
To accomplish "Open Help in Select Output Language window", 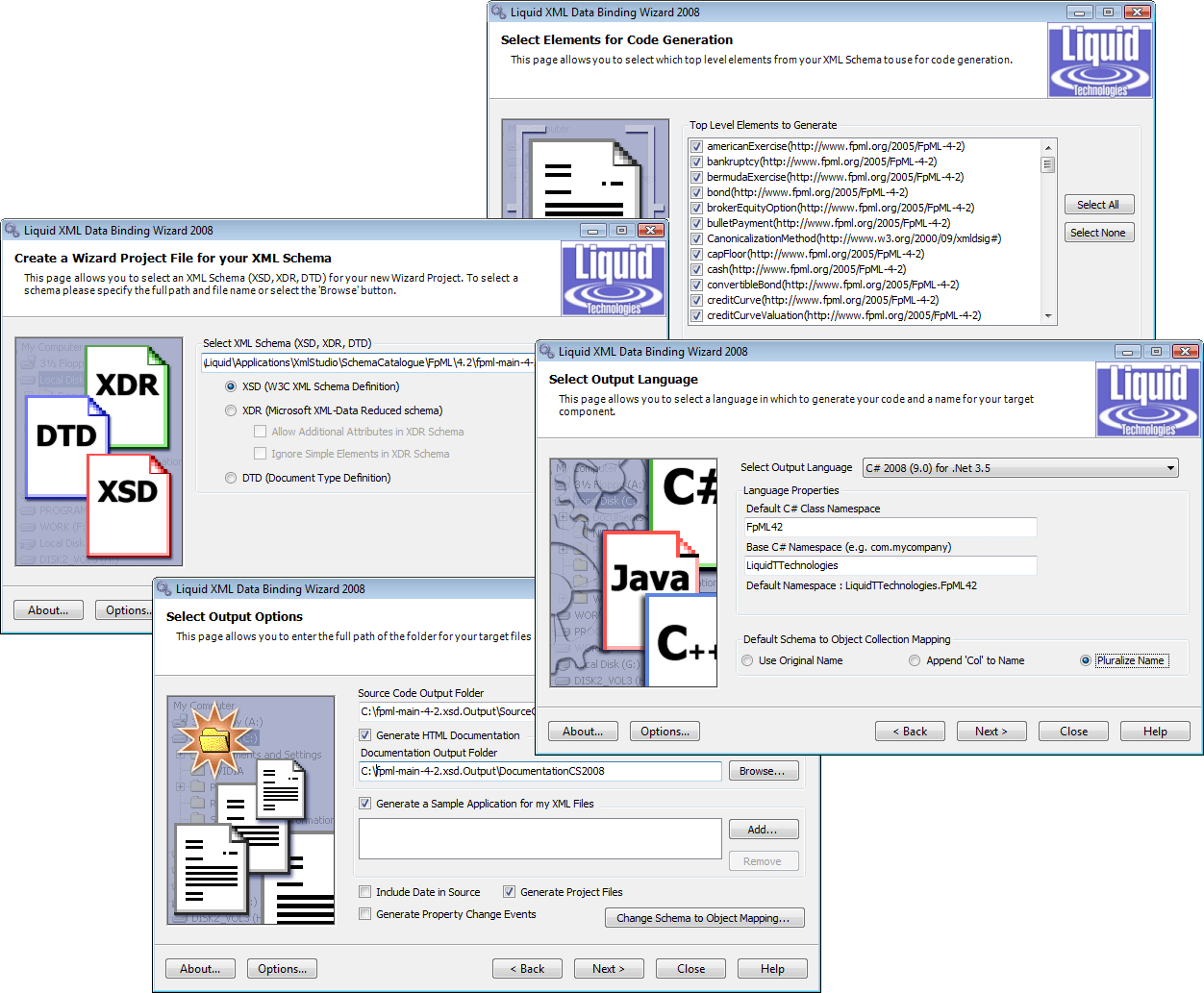I will tap(1155, 732).
